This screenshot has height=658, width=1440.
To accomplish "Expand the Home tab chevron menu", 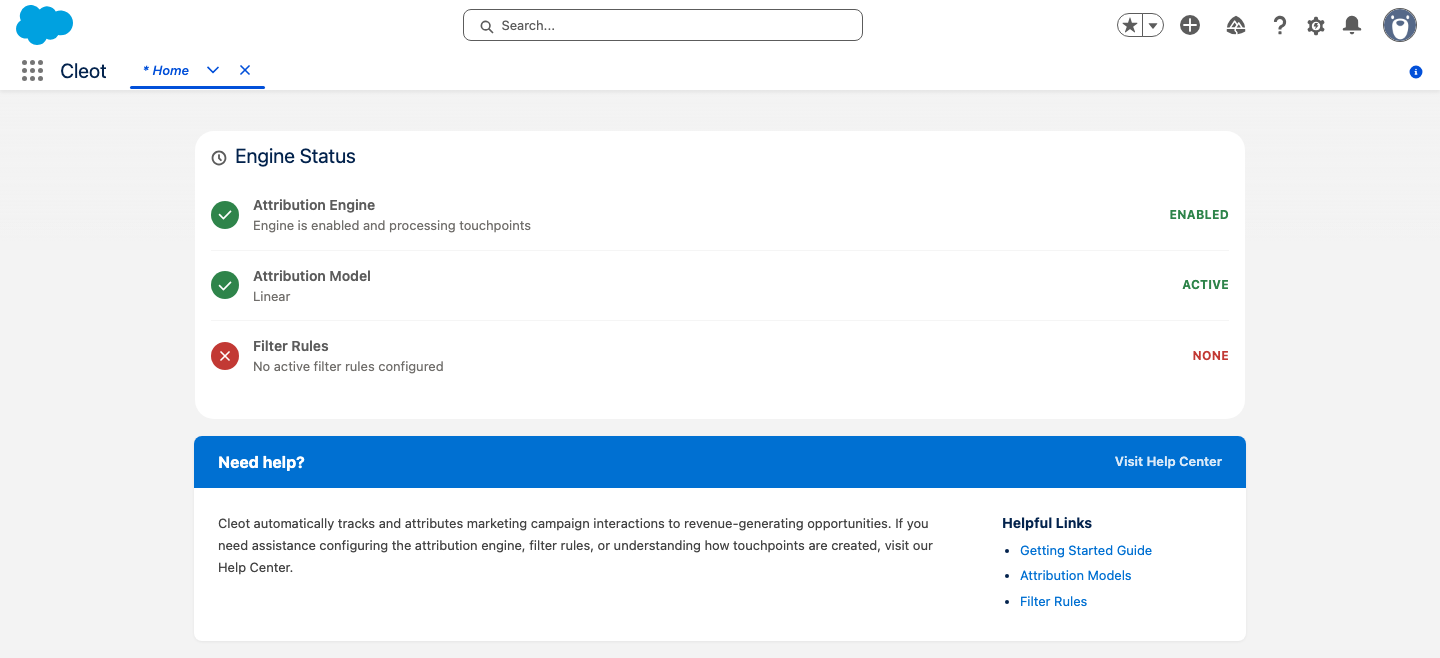I will point(213,70).
